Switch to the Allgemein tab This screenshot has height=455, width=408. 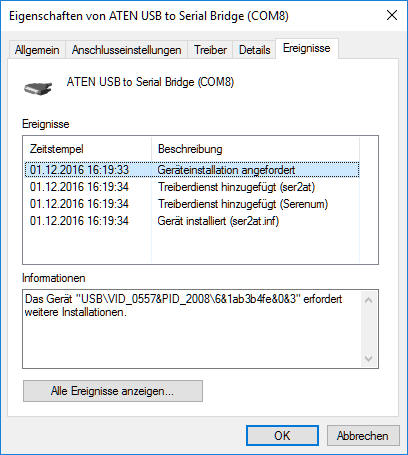pyautogui.click(x=37, y=50)
